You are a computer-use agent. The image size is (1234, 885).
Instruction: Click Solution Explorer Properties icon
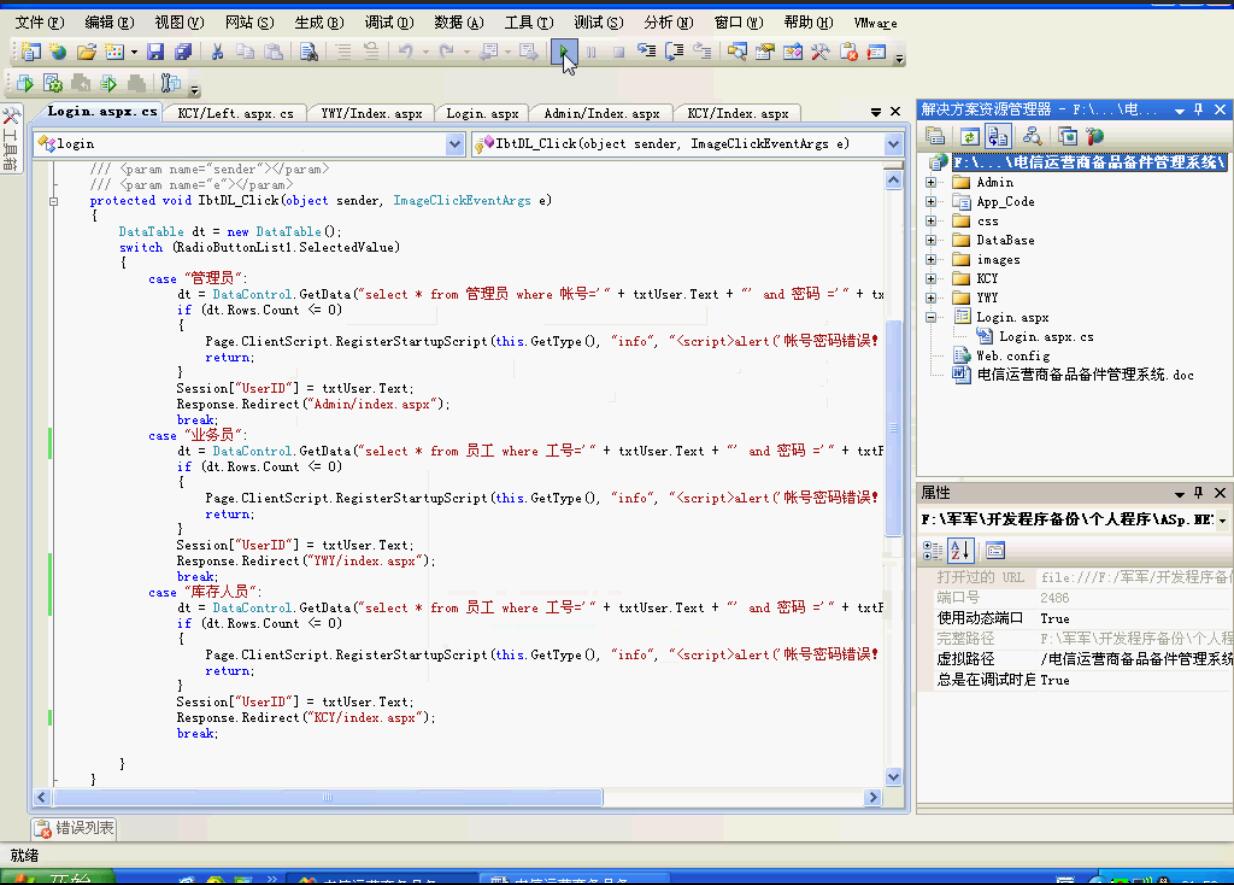click(x=935, y=136)
